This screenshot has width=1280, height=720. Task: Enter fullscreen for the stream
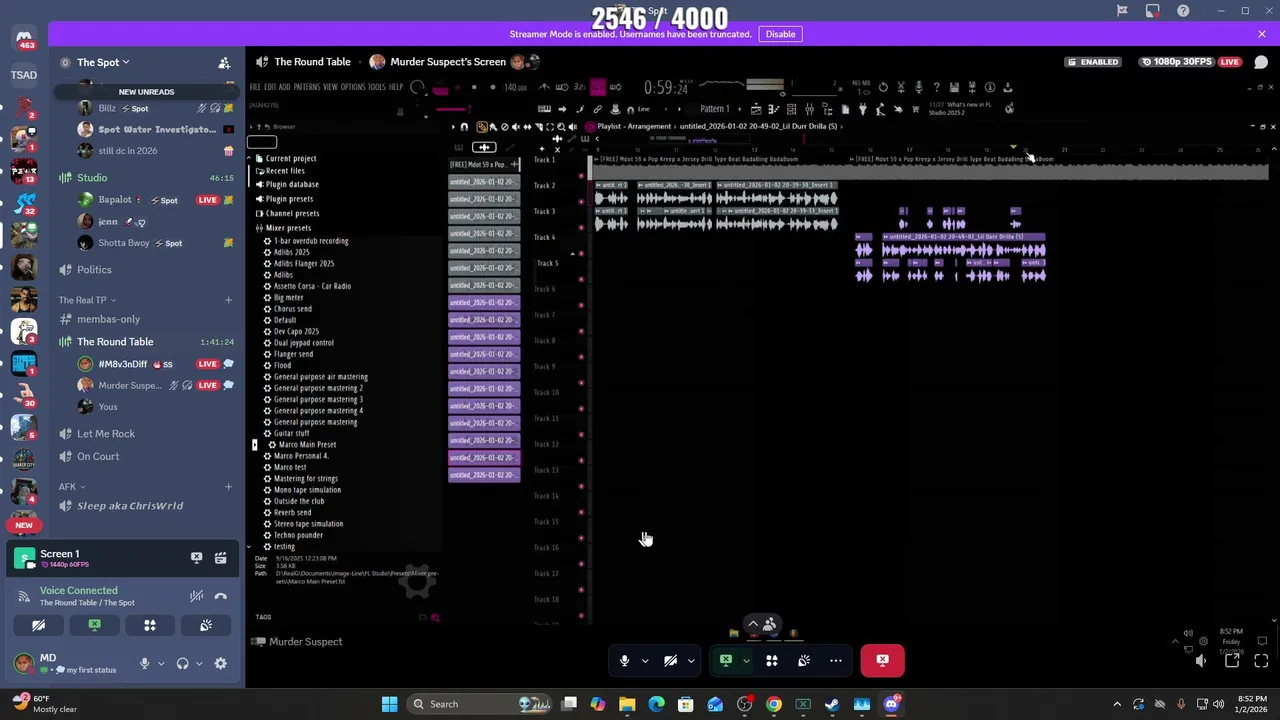[x=1261, y=660]
